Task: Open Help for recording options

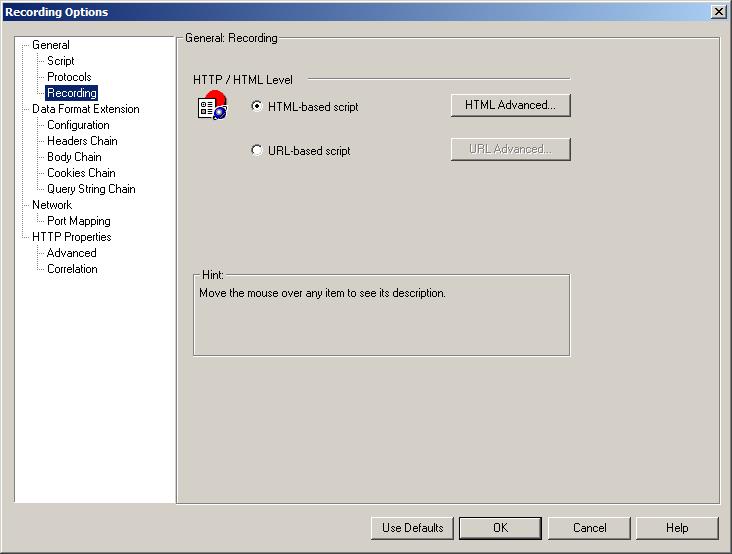Action: tap(677, 528)
